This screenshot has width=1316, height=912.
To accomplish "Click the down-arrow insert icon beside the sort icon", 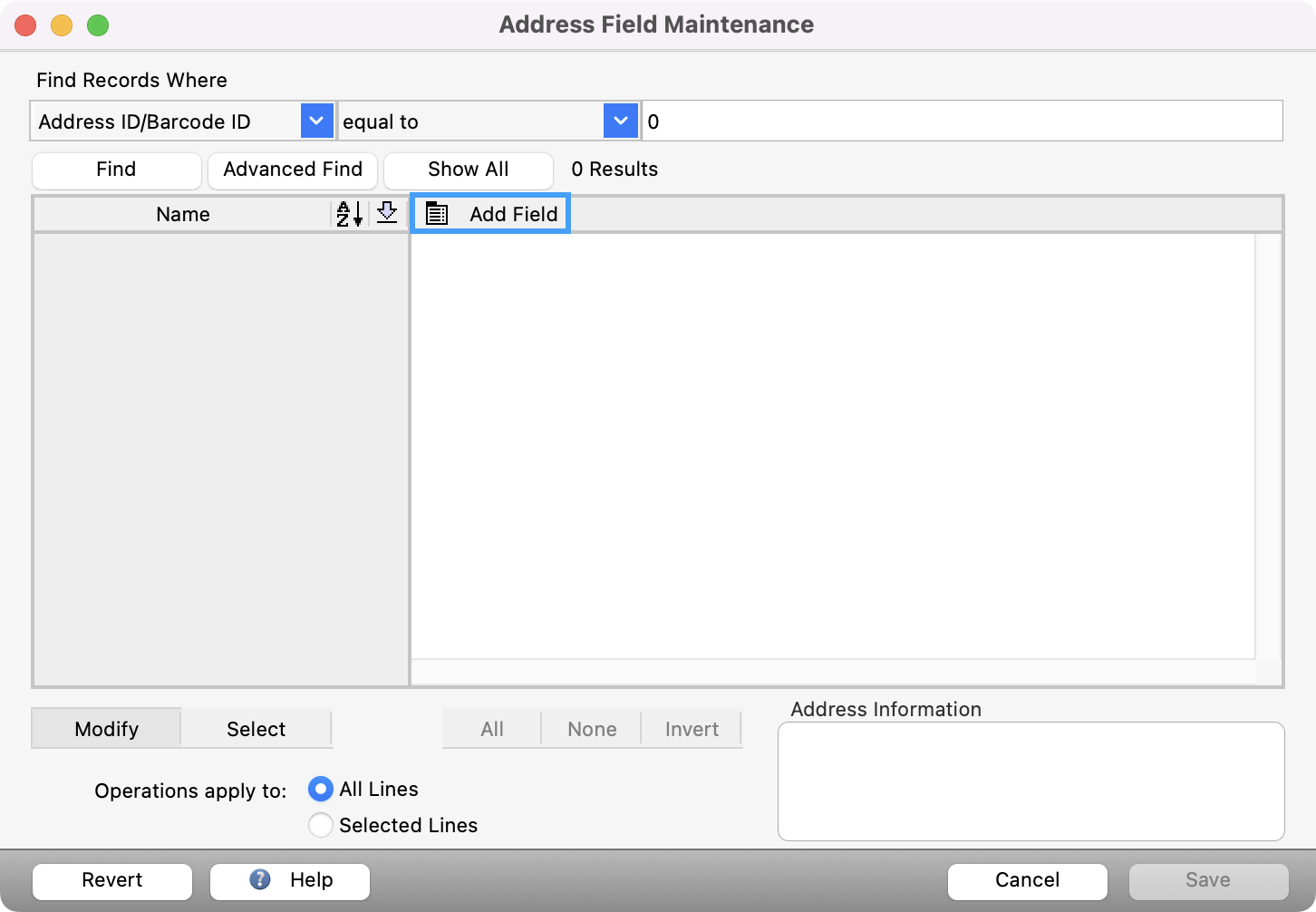I will 386,214.
